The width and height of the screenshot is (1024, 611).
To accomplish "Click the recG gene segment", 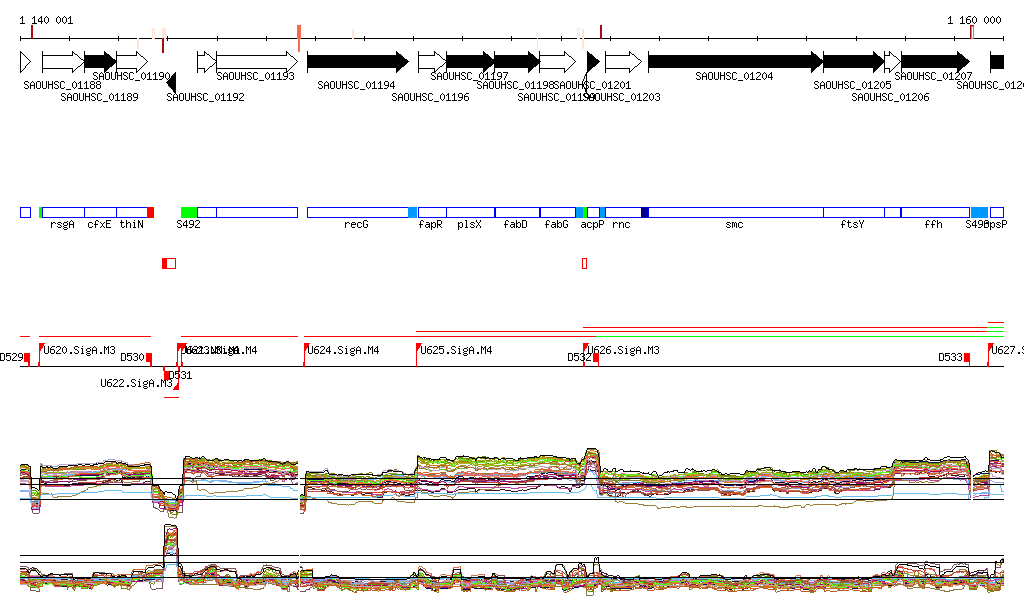I will [x=357, y=212].
